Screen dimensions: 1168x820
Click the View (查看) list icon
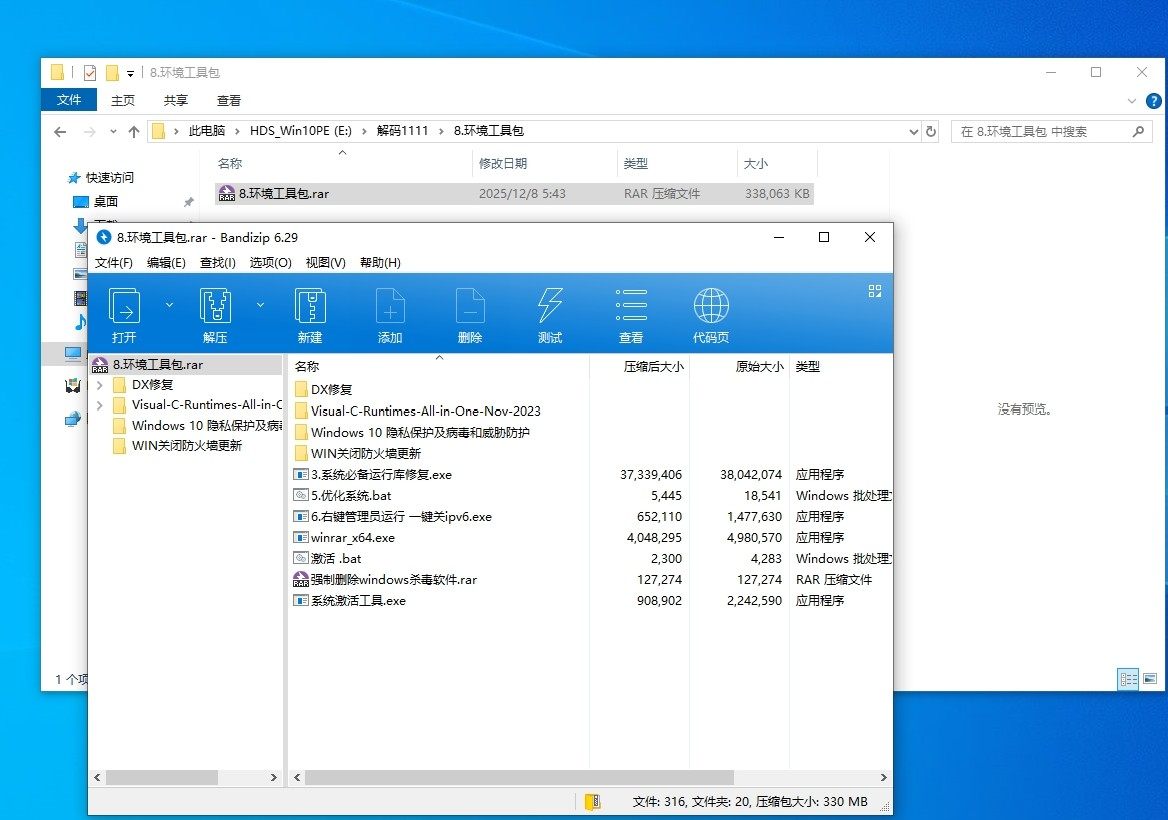[631, 306]
